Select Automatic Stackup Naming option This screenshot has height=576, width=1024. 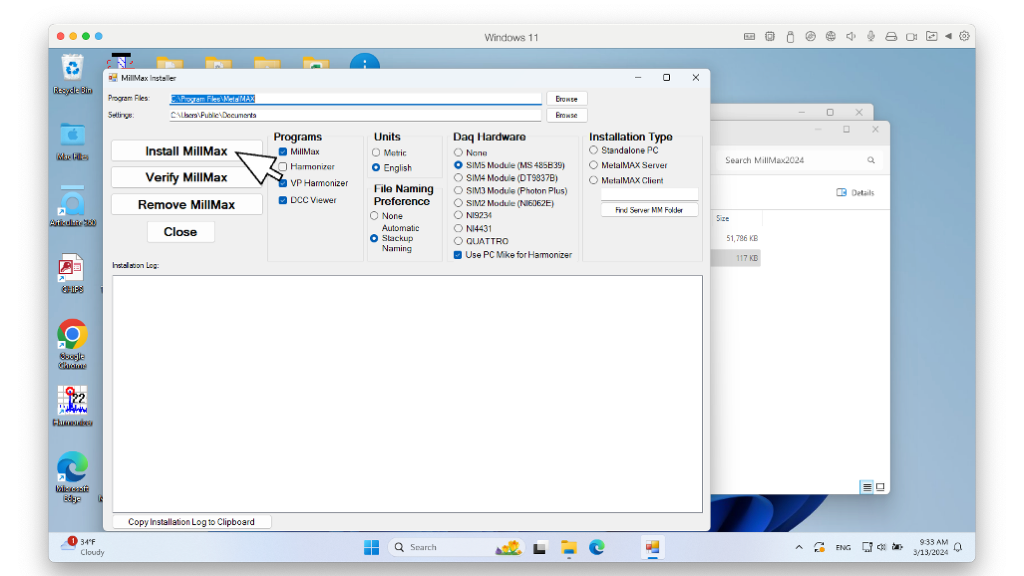click(x=374, y=238)
